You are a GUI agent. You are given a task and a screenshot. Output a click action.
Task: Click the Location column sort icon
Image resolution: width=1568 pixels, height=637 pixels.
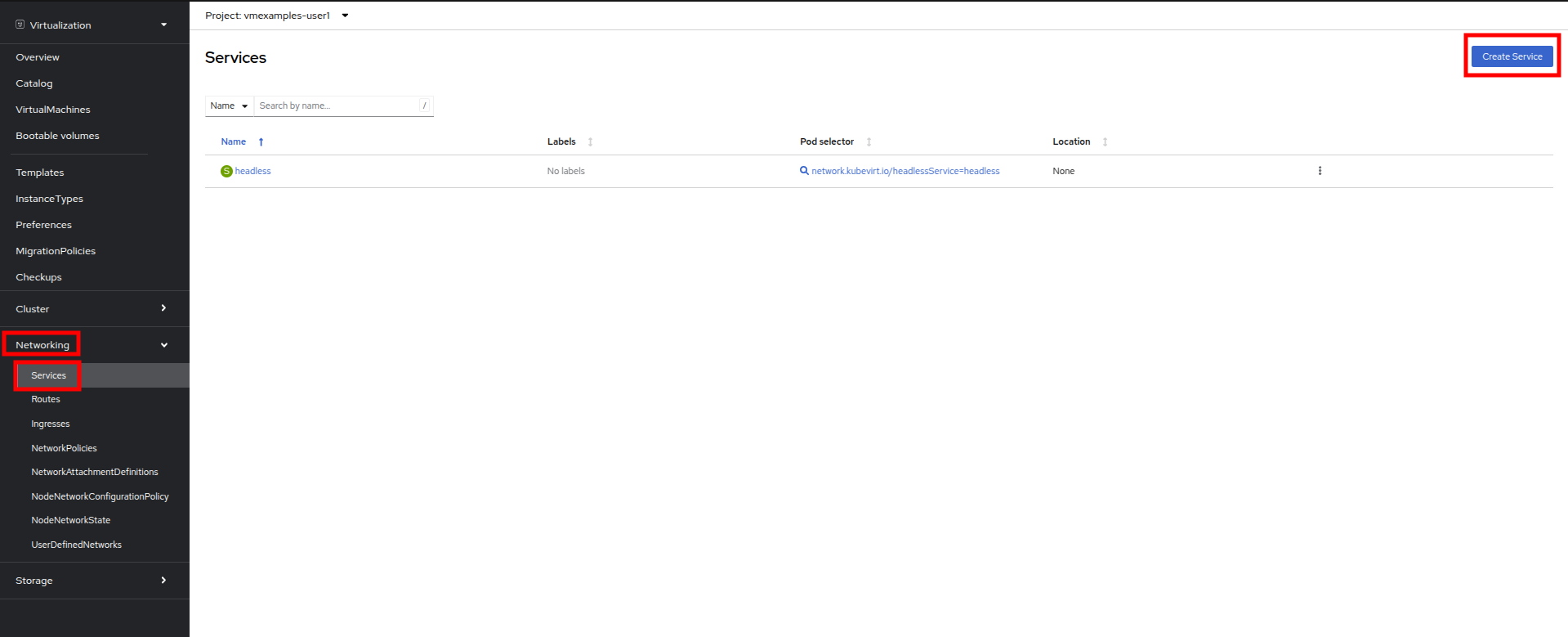point(1105,142)
